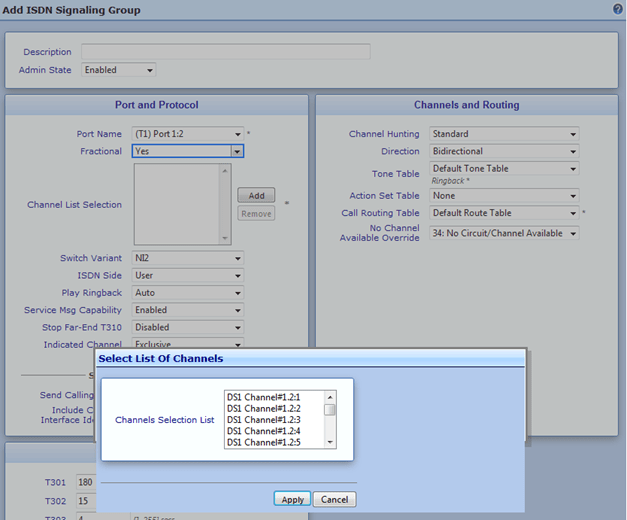Open the Switch Variant dropdown
627x520 pixels.
[188, 258]
